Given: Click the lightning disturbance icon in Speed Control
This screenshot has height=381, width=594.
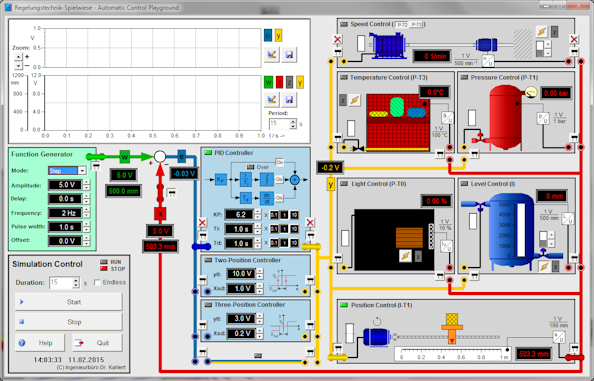Looking at the screenshot, I should pyautogui.click(x=542, y=32).
